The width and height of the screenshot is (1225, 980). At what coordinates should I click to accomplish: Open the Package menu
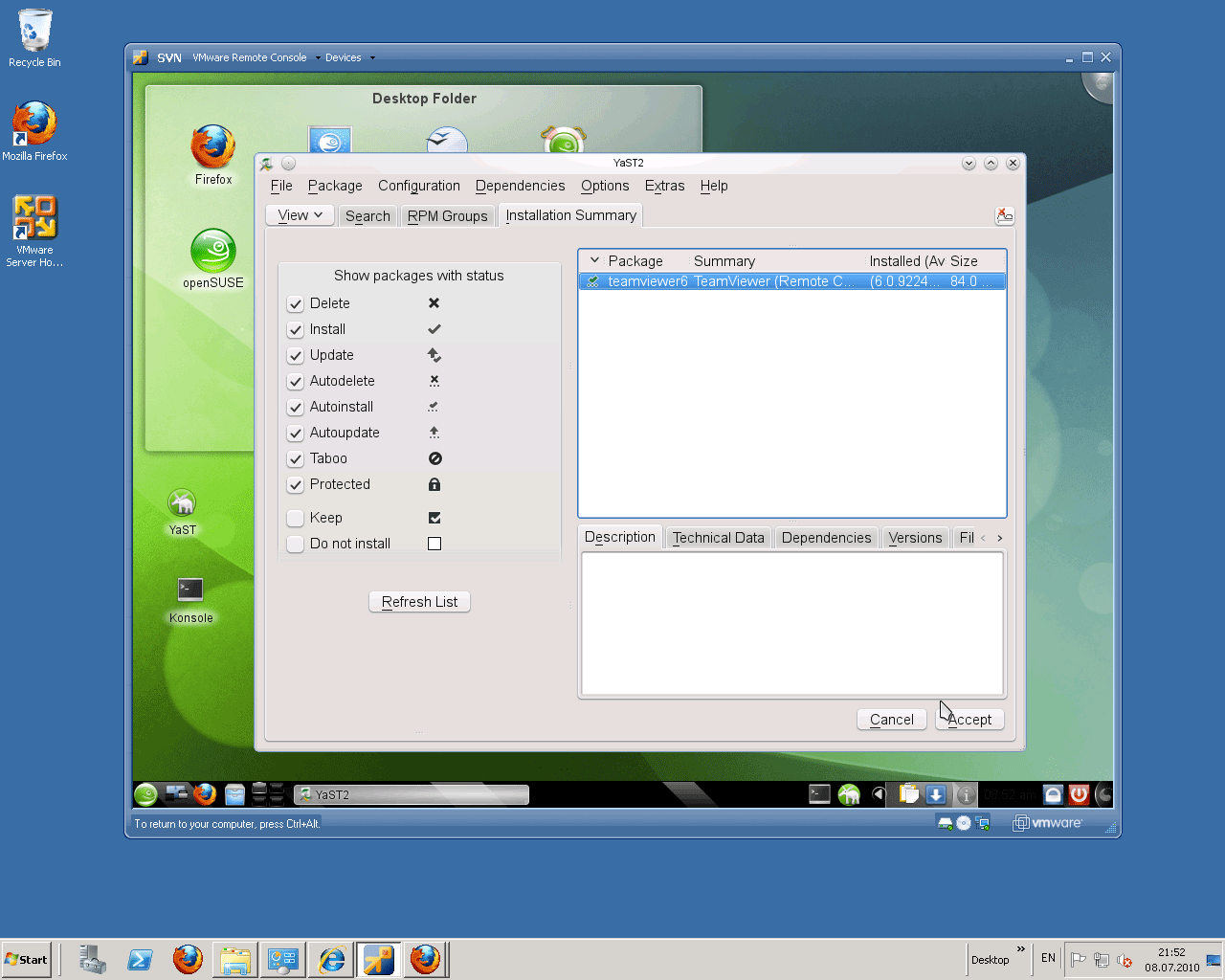pos(335,186)
